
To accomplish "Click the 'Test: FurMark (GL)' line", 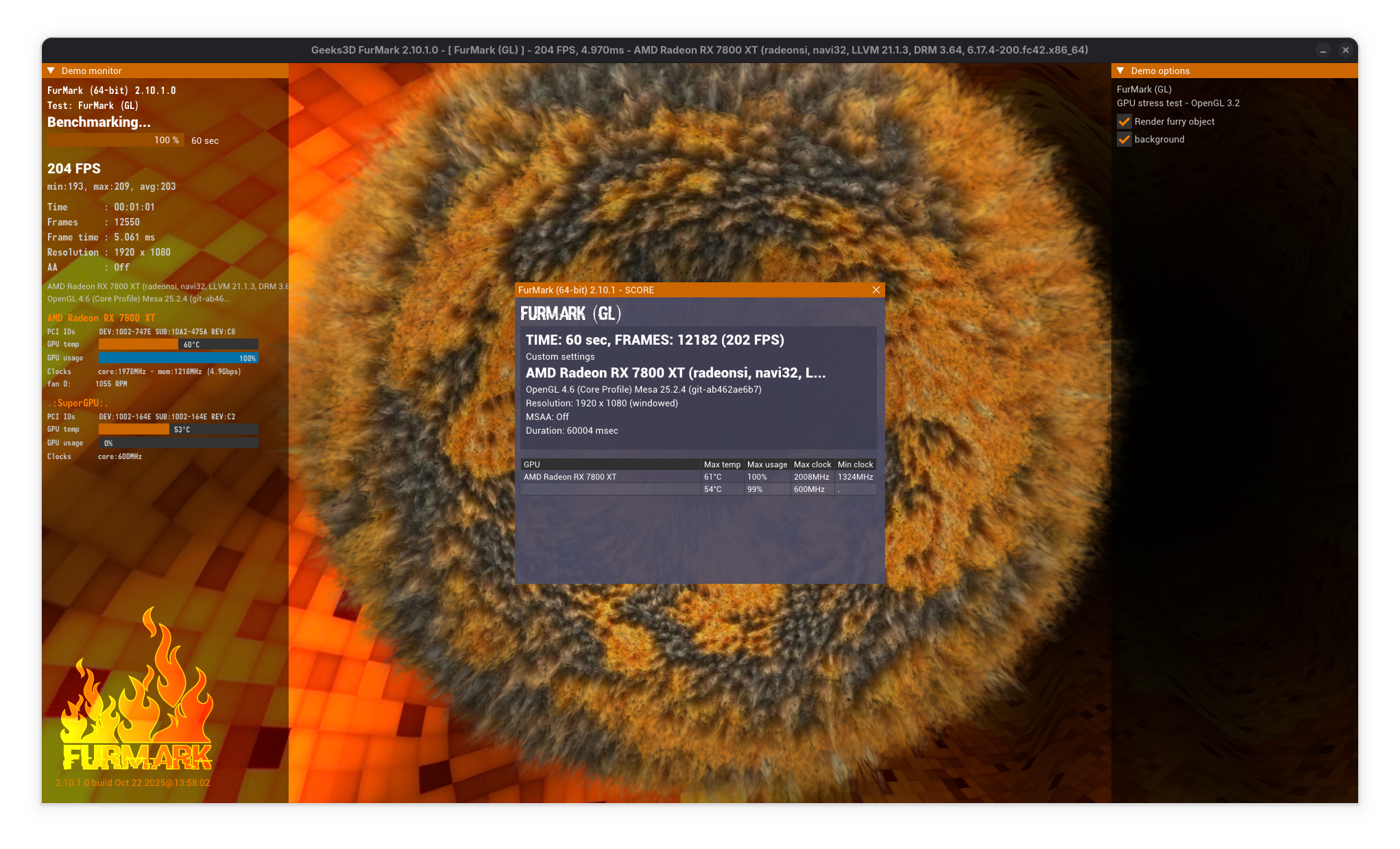I will pyautogui.click(x=93, y=106).
